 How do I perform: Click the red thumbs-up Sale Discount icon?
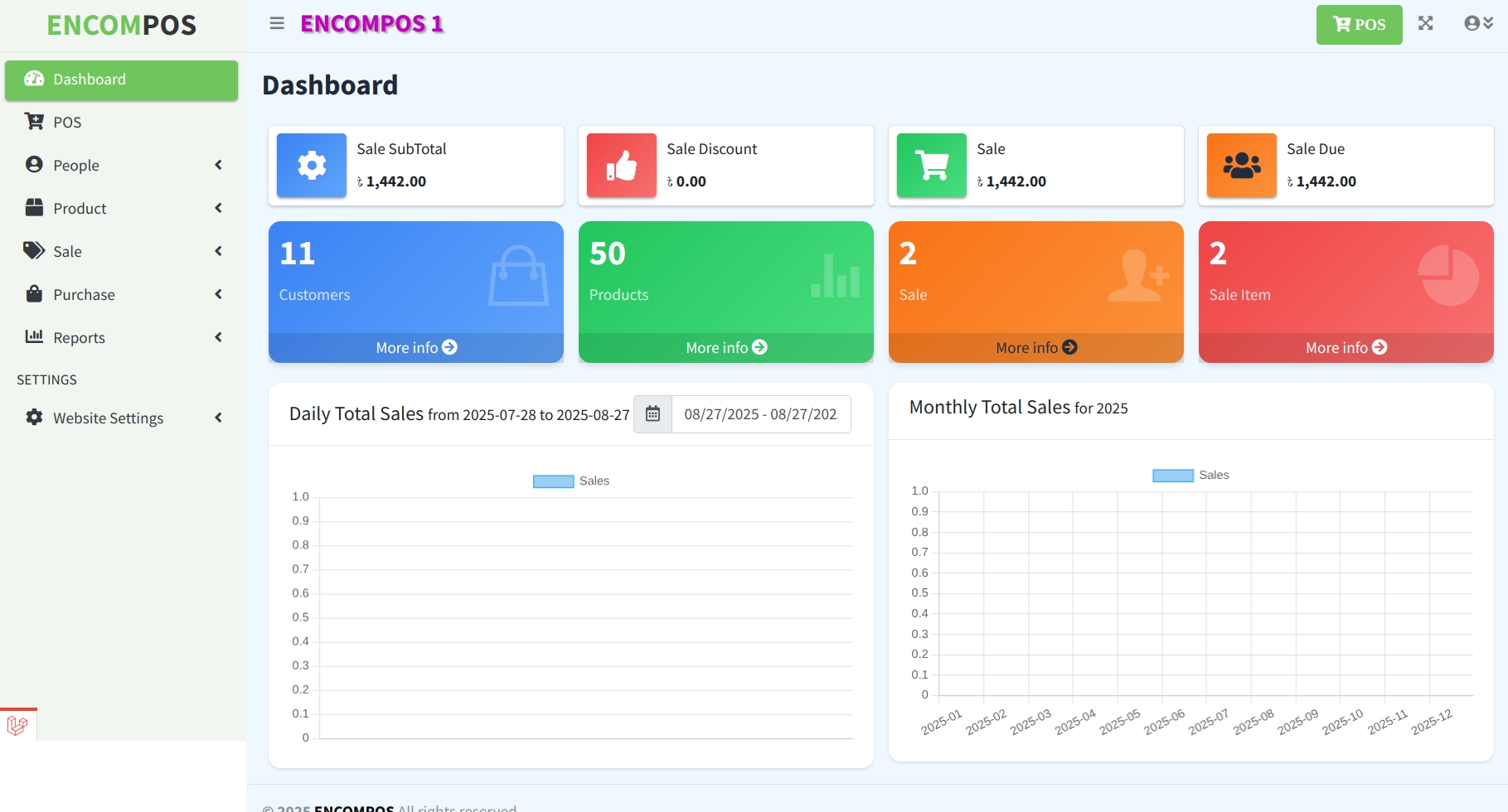pyautogui.click(x=622, y=166)
